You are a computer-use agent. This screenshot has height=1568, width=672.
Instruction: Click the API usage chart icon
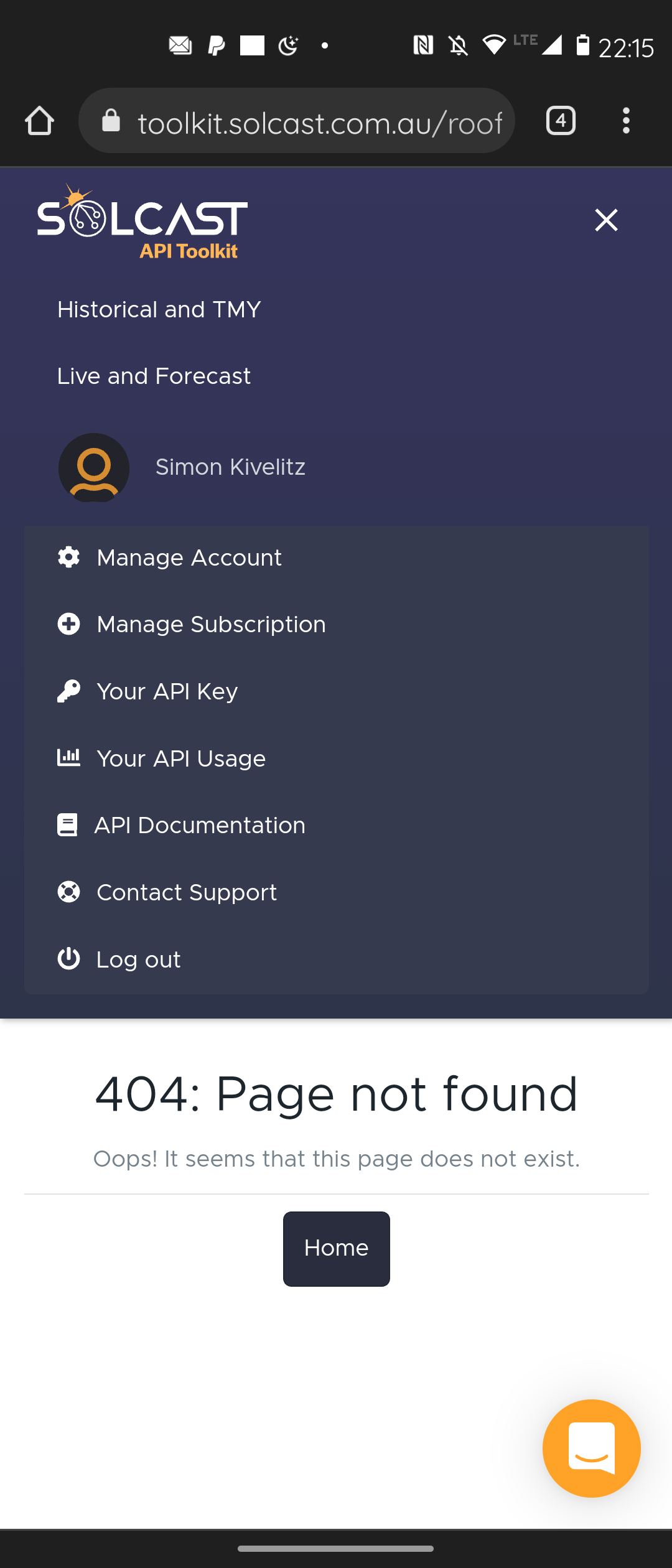click(68, 758)
